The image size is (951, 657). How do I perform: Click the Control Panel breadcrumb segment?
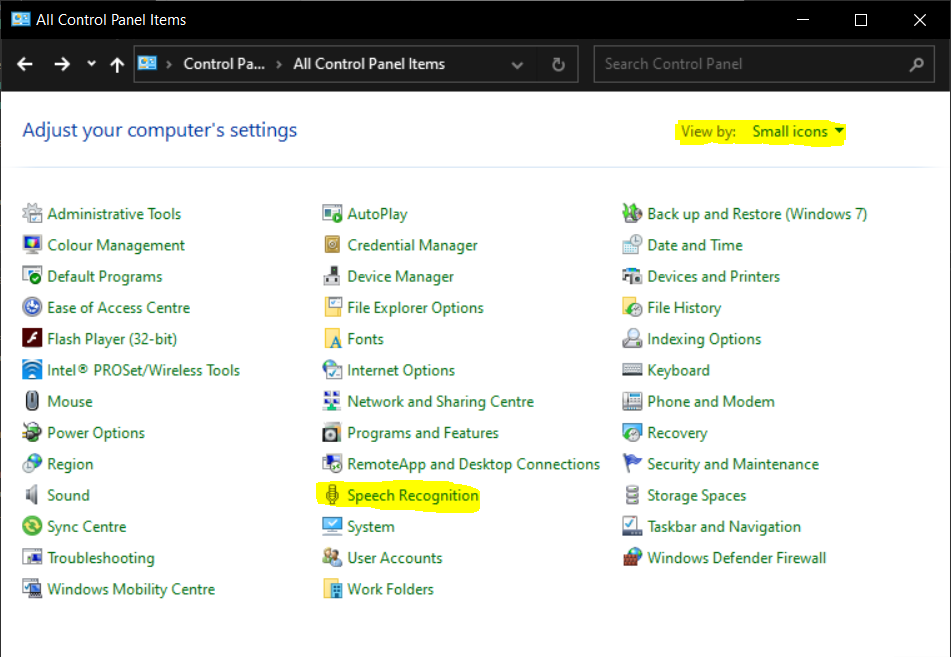click(x=223, y=64)
